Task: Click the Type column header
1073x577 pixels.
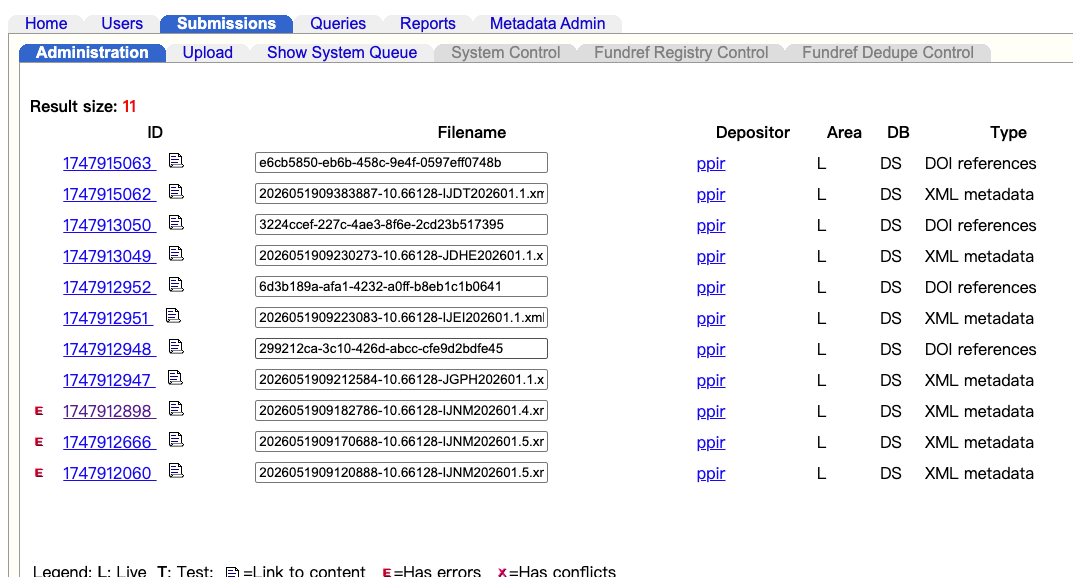Action: 1008,133
